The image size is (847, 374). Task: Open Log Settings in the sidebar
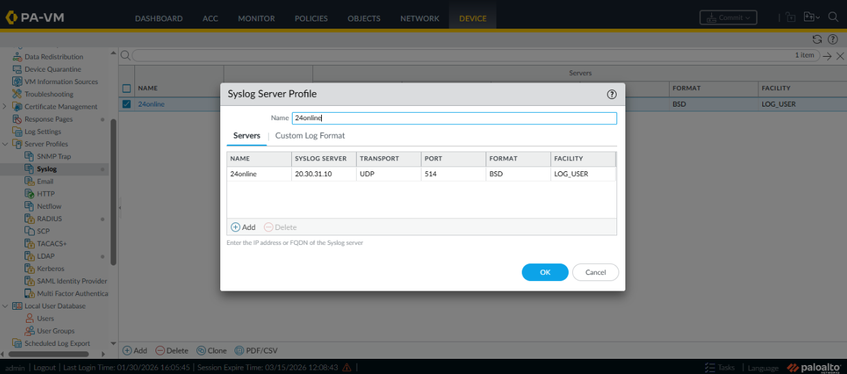click(x=43, y=131)
